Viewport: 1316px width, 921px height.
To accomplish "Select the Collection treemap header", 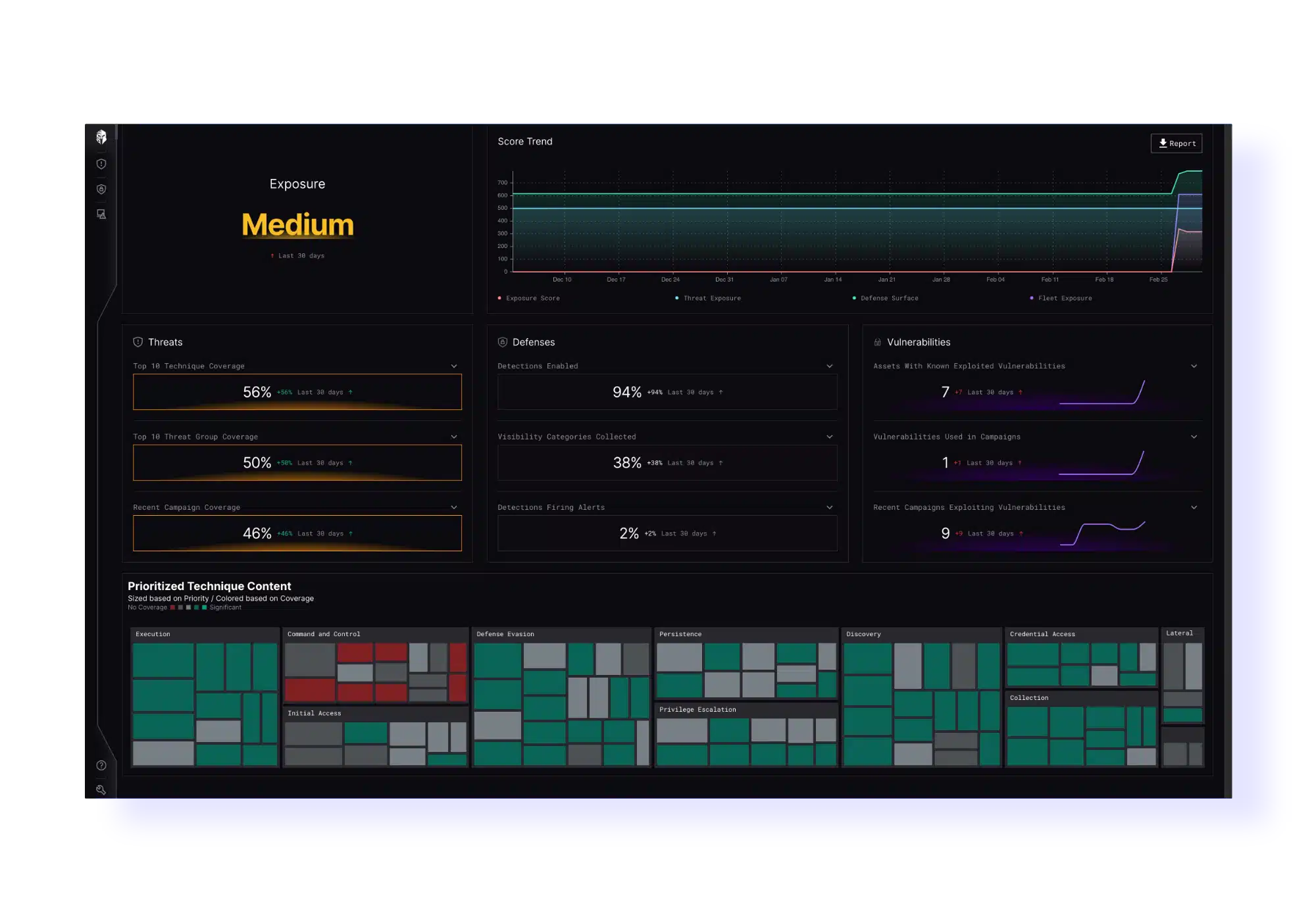I will tap(1029, 698).
